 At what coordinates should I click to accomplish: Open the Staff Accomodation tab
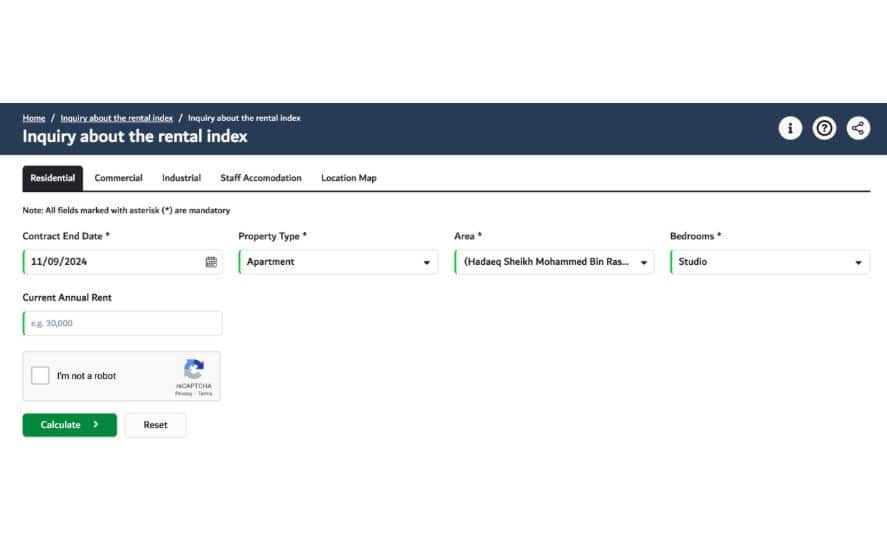pos(260,178)
